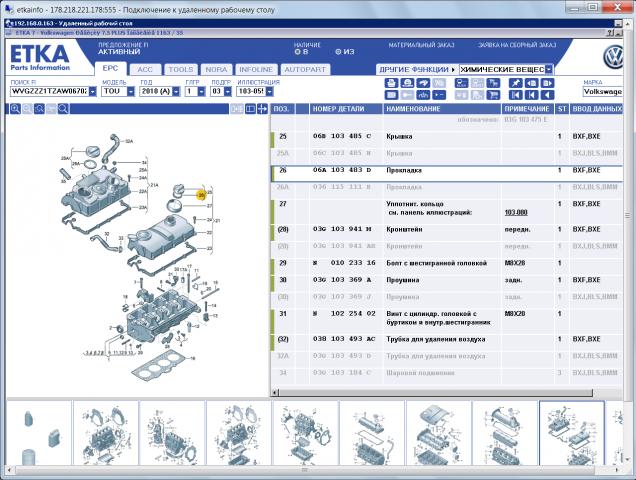
Task: Expand the ДРУГИЕ ФУНКЦИИ menu
Action: click(x=417, y=69)
